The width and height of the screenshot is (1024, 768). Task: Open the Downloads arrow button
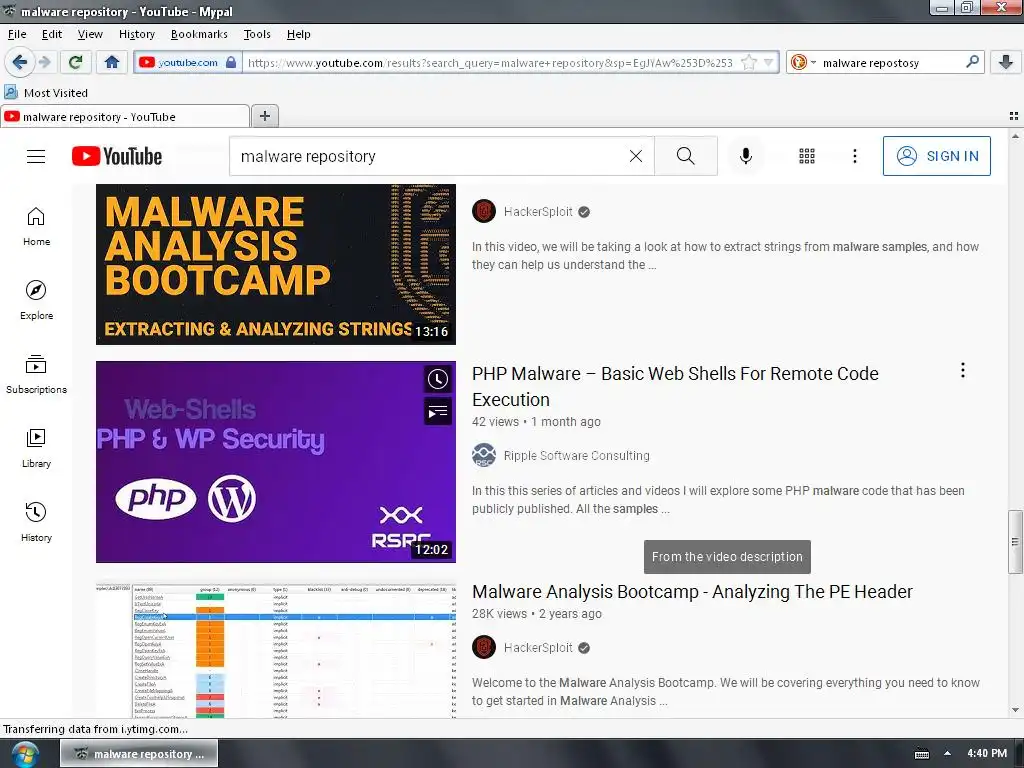click(x=1006, y=62)
